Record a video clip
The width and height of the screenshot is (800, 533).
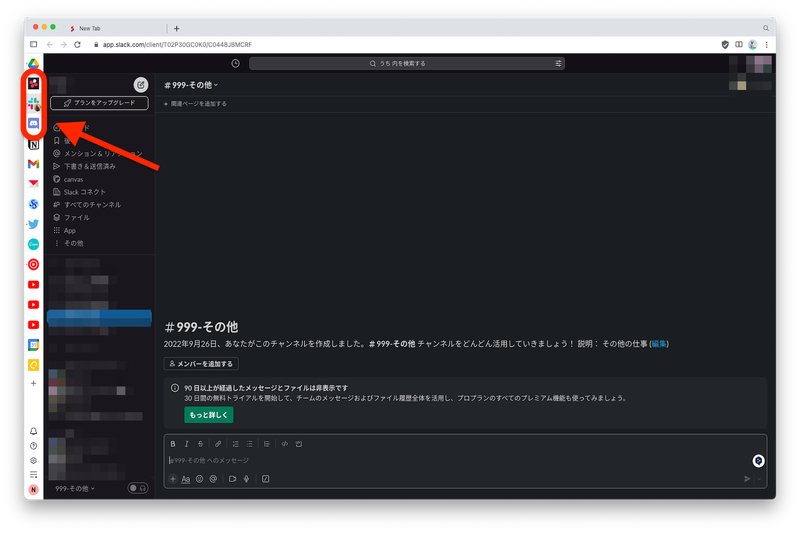click(x=232, y=479)
